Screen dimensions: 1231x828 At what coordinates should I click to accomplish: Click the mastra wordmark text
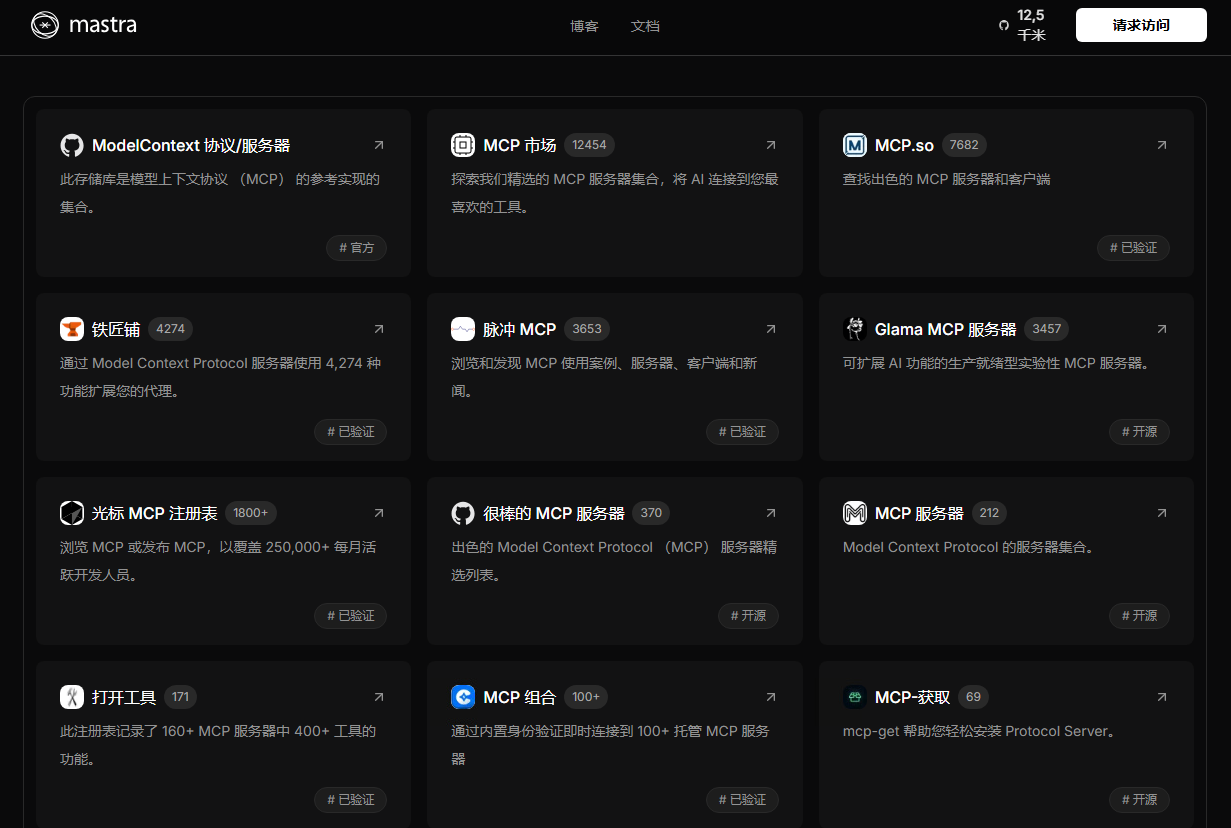click(x=103, y=25)
